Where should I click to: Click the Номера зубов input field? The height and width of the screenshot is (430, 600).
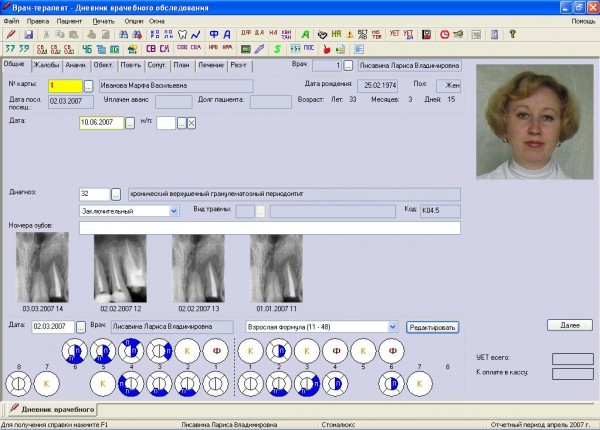(268, 228)
